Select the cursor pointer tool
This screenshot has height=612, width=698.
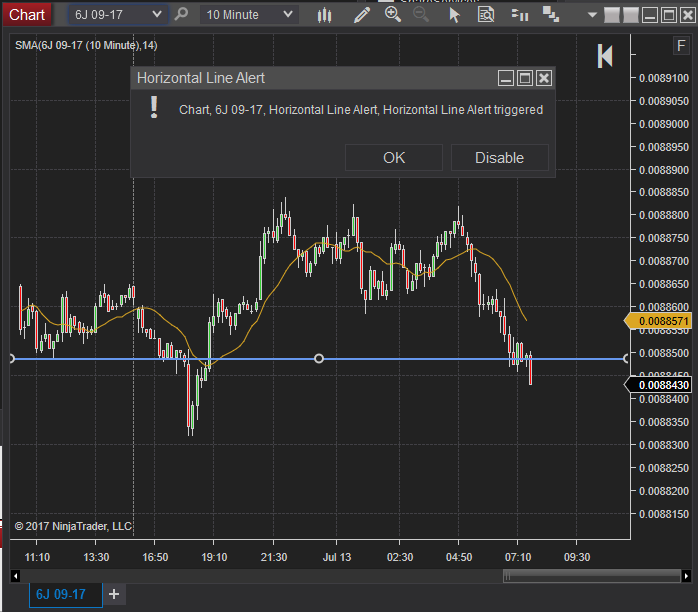(x=455, y=15)
